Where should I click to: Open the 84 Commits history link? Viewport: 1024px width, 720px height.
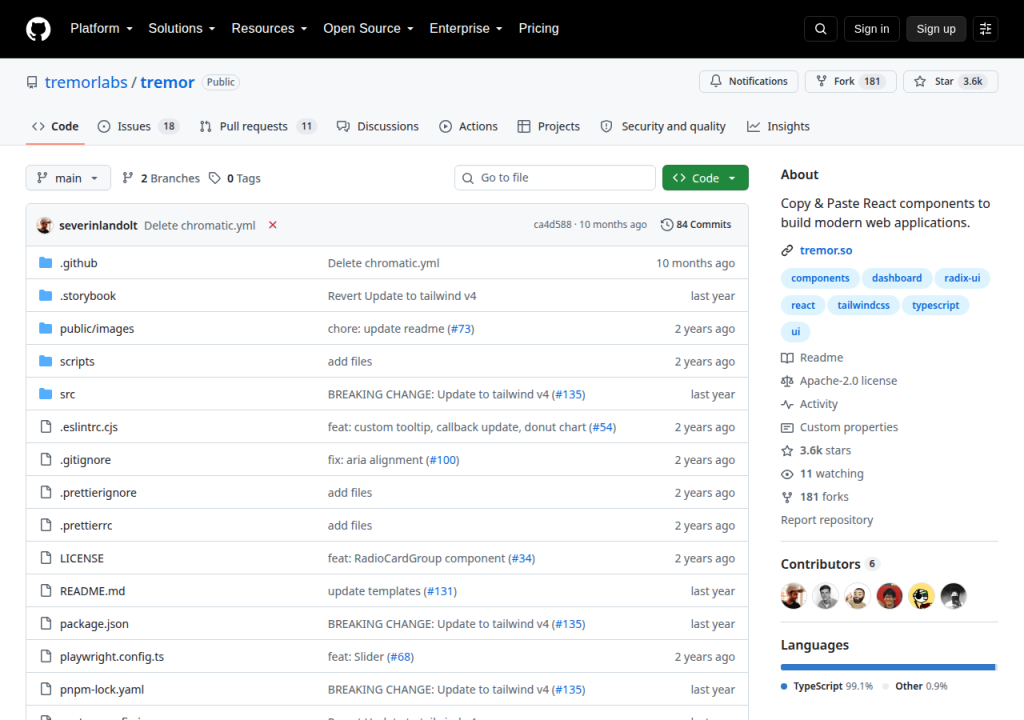(x=696, y=225)
